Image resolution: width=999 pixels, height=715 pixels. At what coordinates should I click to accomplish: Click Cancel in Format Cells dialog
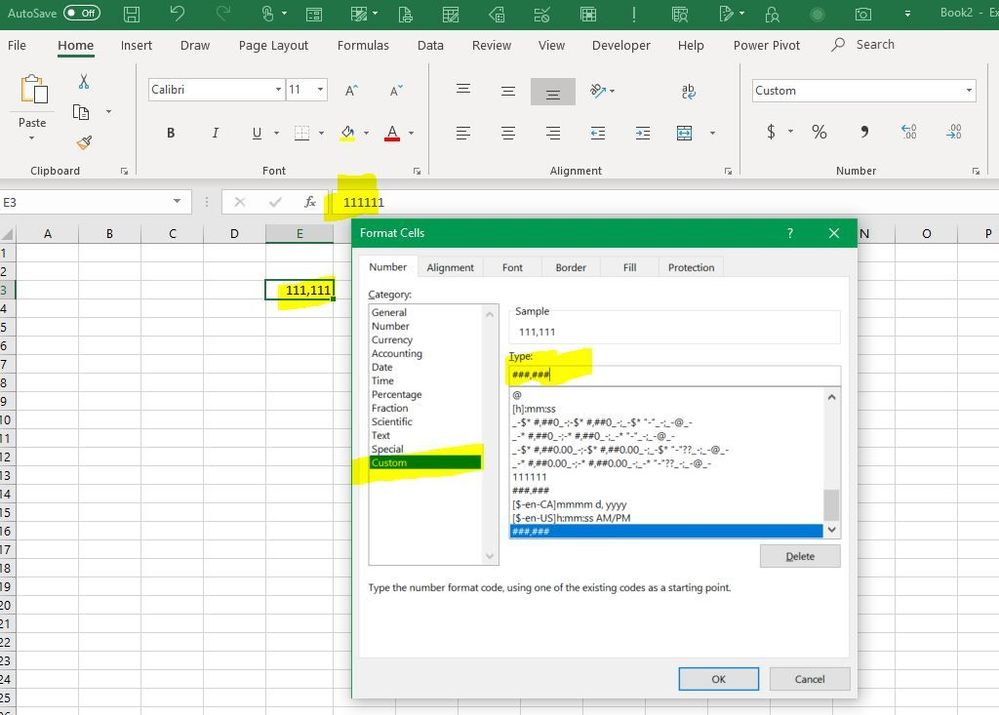810,679
